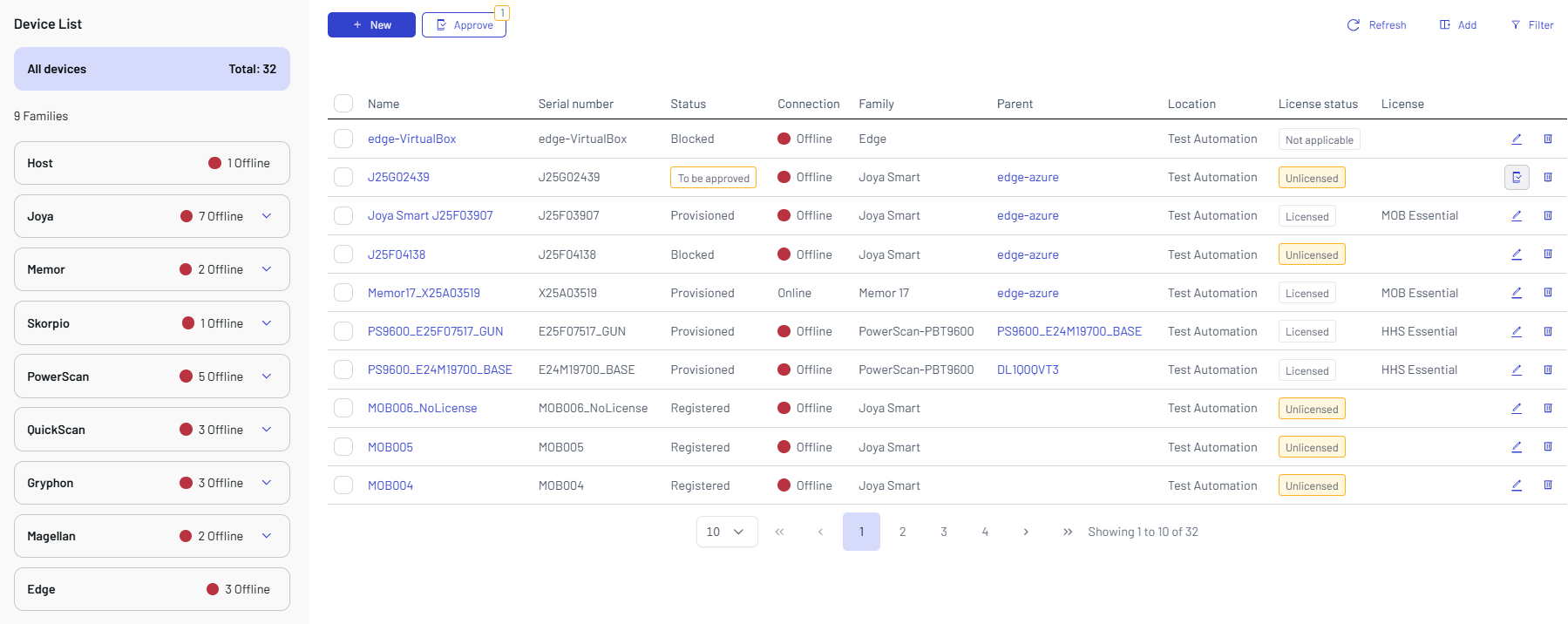Go to page 3
Screen dimensions: 1568x624
click(944, 532)
